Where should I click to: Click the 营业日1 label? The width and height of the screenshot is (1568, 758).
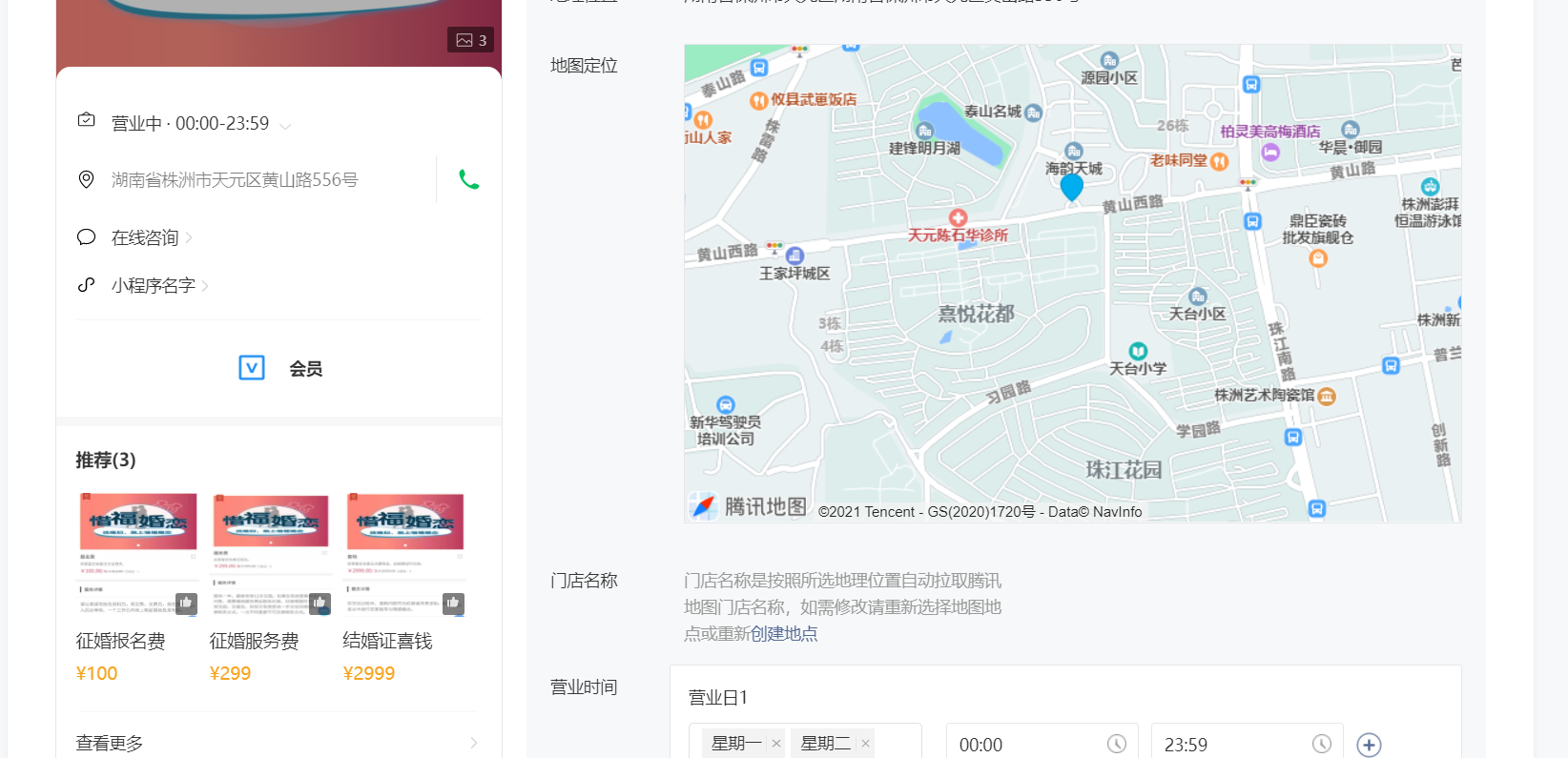718,698
